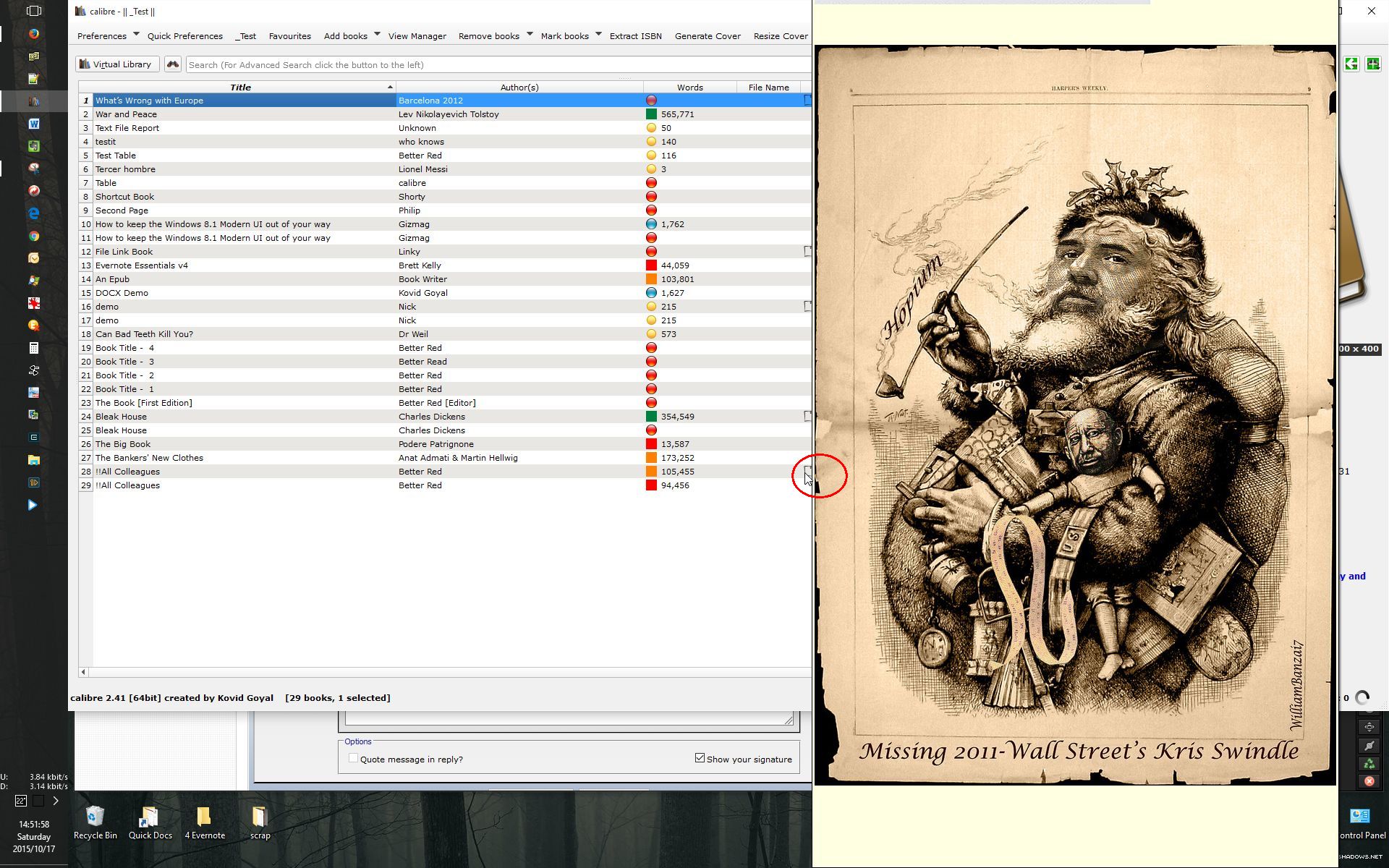Viewport: 1389px width, 868px height.
Task: Open Preferences dropdown arrow
Action: (x=136, y=34)
